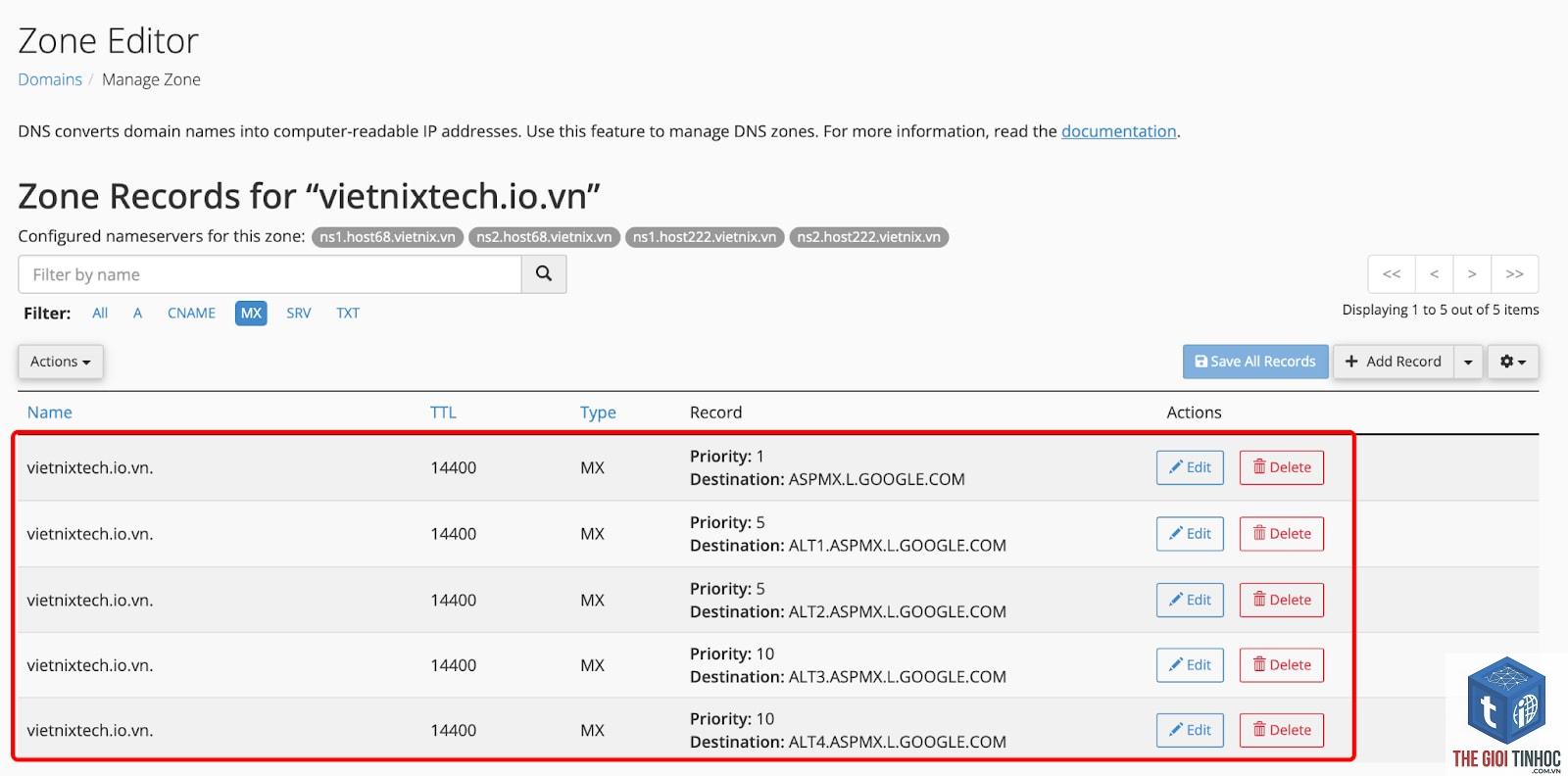Delete the ALT4.ASPMX.L.GOOGLE.COM record
The image size is (1568, 776).
point(1282,730)
